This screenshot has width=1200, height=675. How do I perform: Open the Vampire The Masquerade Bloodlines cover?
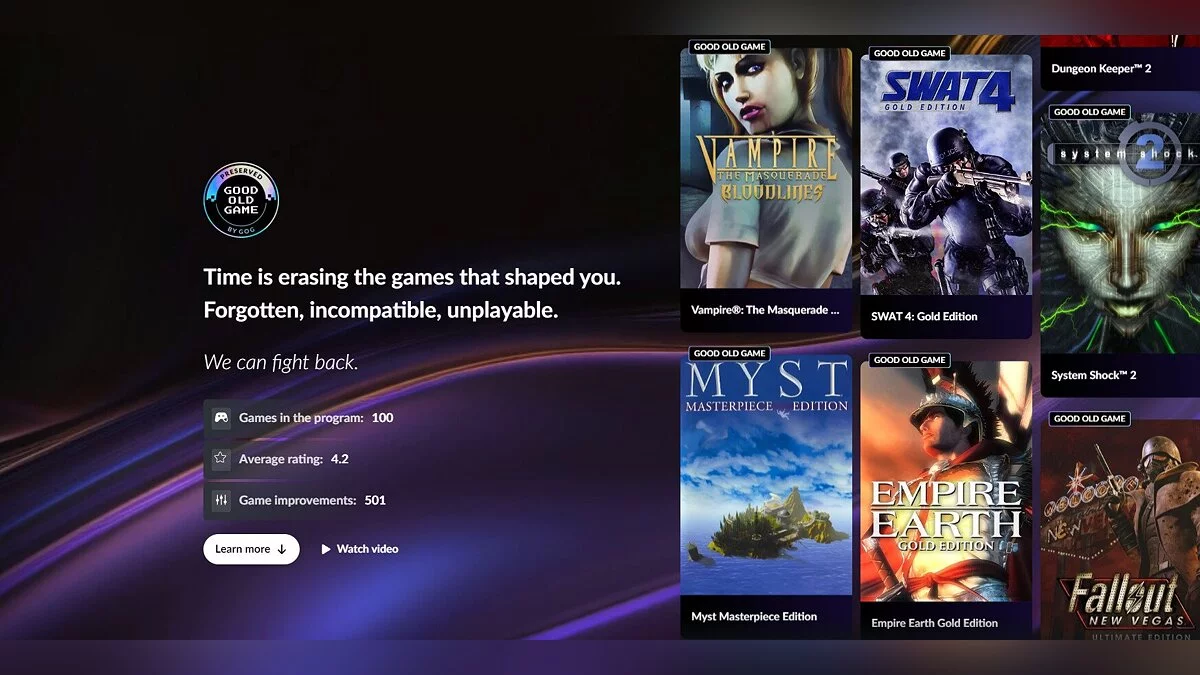766,168
